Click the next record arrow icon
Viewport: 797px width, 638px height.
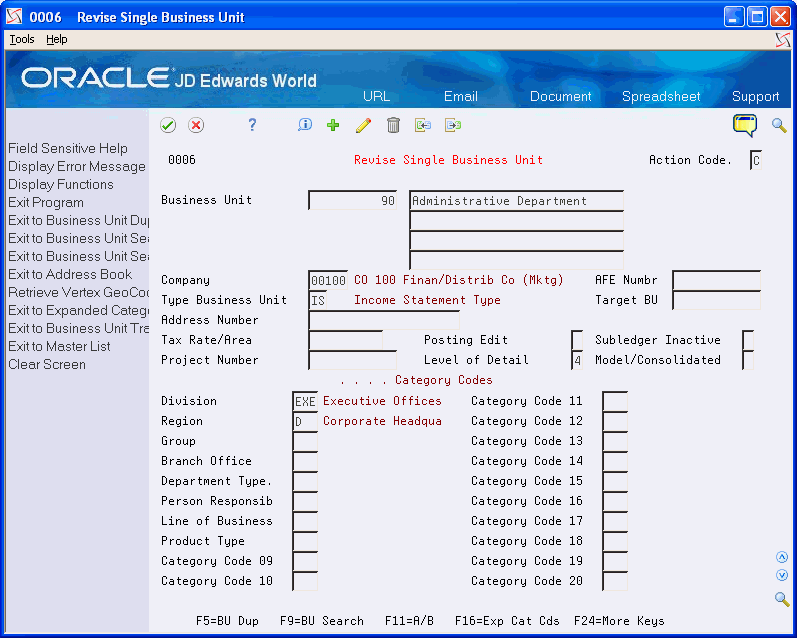coord(453,125)
